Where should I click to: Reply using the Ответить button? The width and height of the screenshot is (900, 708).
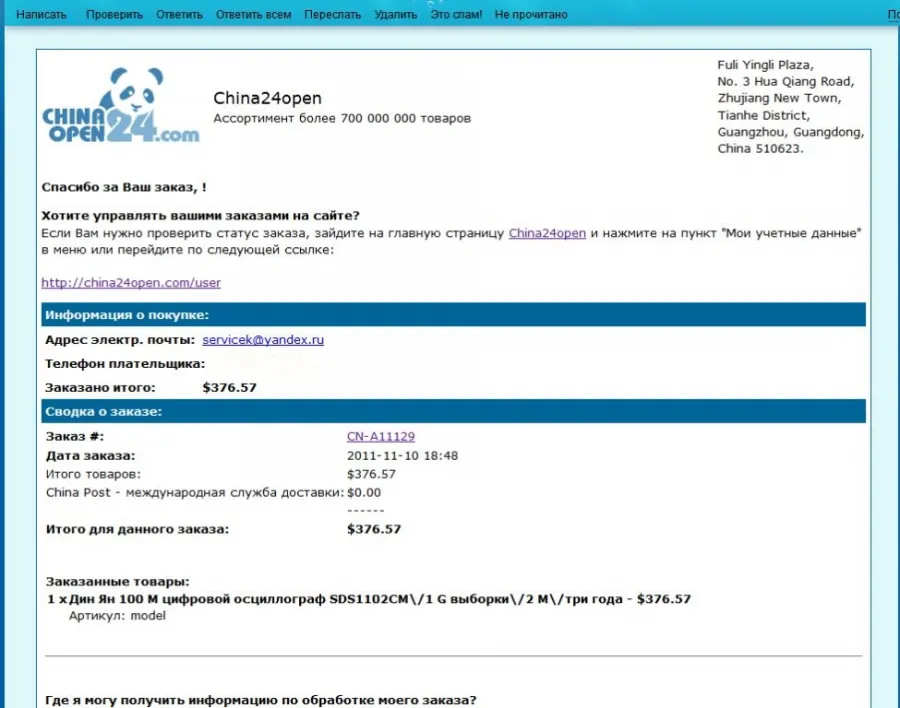pyautogui.click(x=179, y=14)
